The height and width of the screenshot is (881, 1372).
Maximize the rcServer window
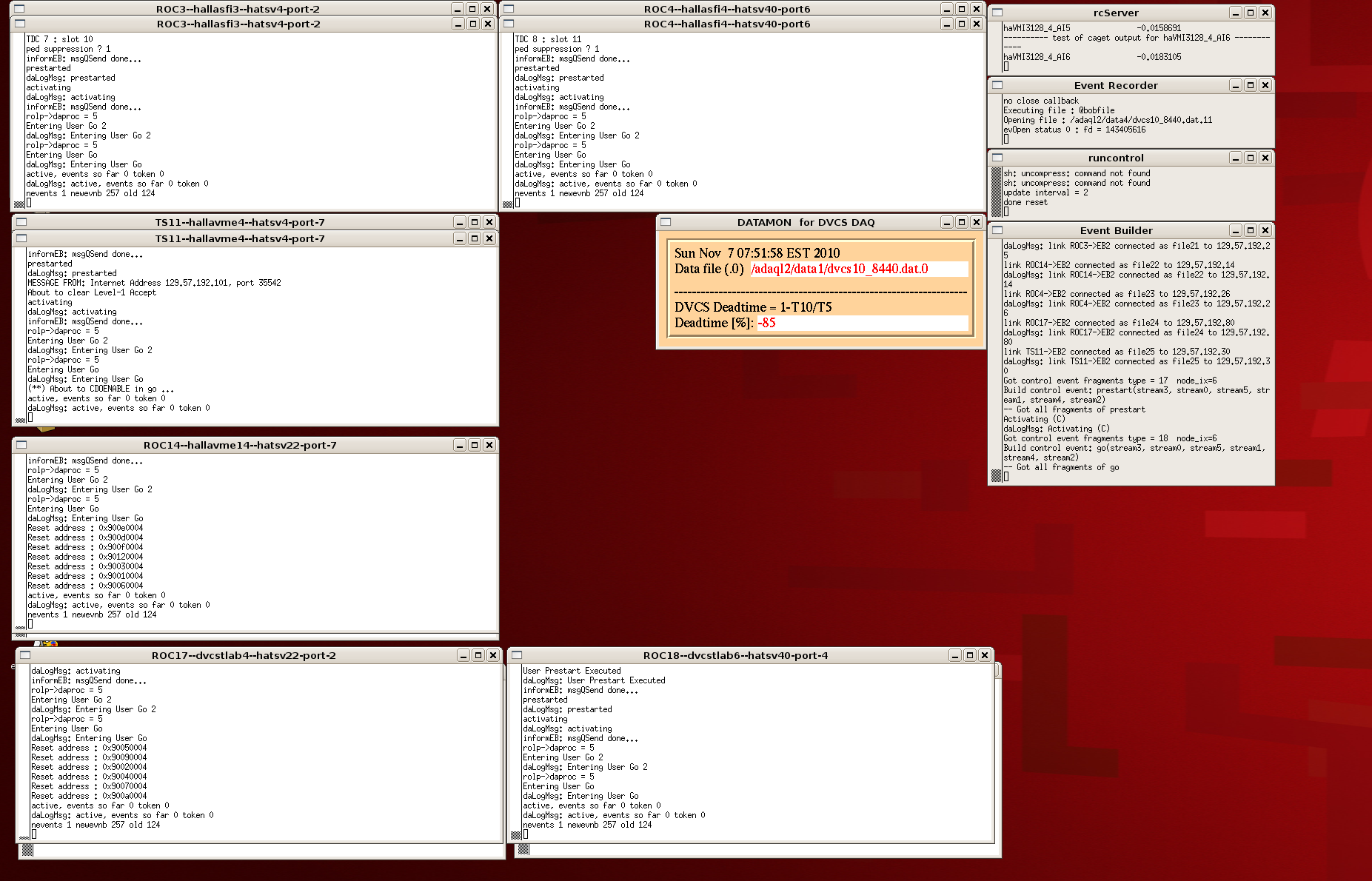1251,13
